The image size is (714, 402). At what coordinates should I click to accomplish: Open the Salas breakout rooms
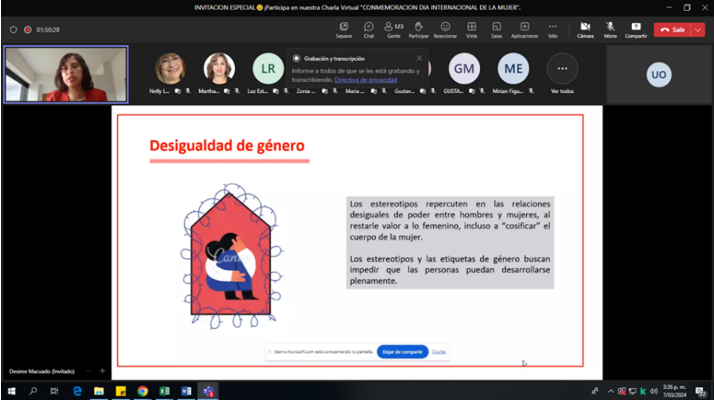coord(496,30)
